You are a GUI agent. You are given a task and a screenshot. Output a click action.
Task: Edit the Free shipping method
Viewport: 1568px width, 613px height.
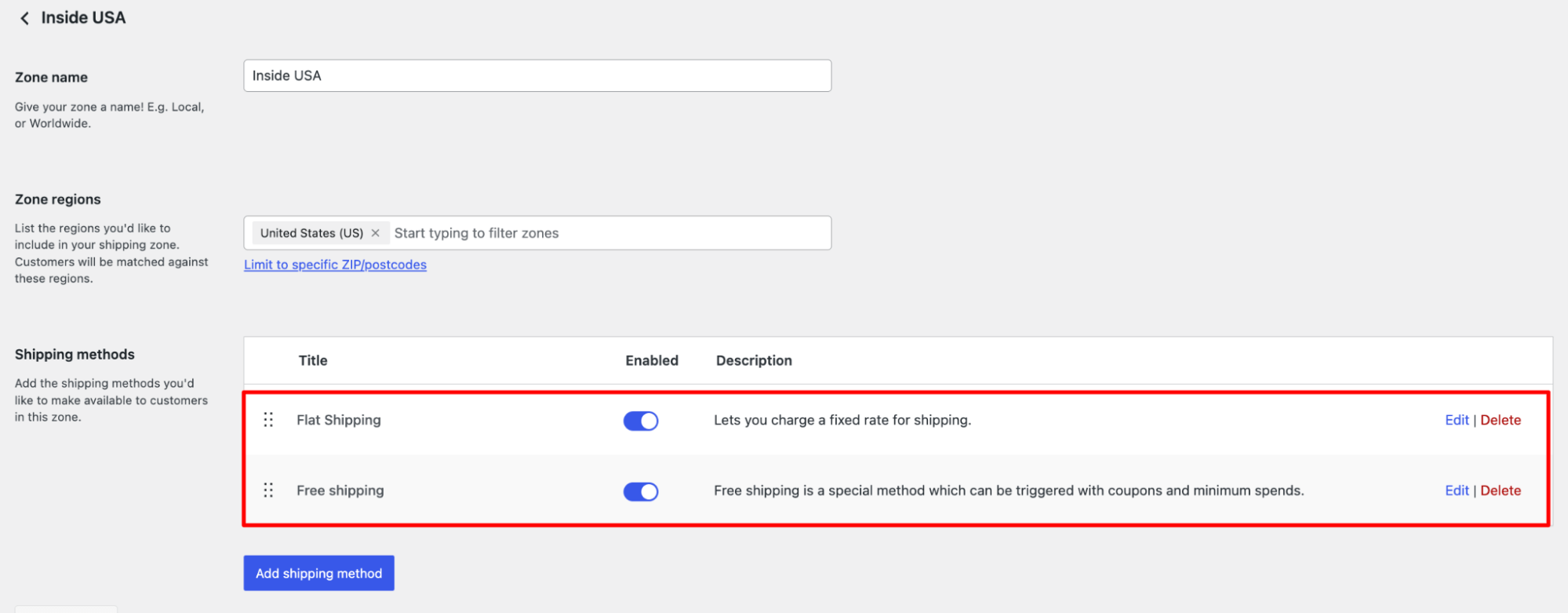(1456, 490)
